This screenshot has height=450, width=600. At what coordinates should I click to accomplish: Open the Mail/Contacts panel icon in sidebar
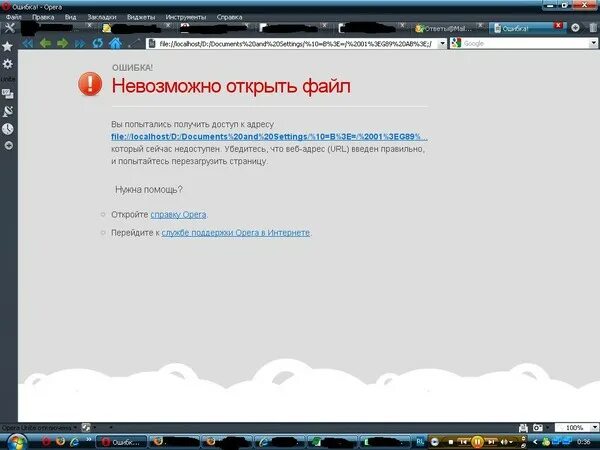click(8, 94)
